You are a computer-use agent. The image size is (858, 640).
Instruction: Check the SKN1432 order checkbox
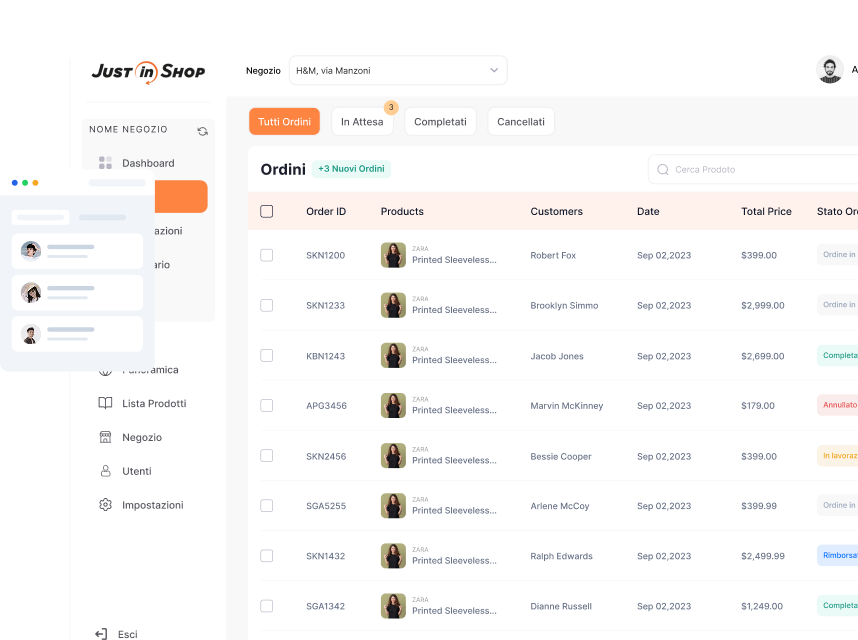[266, 556]
